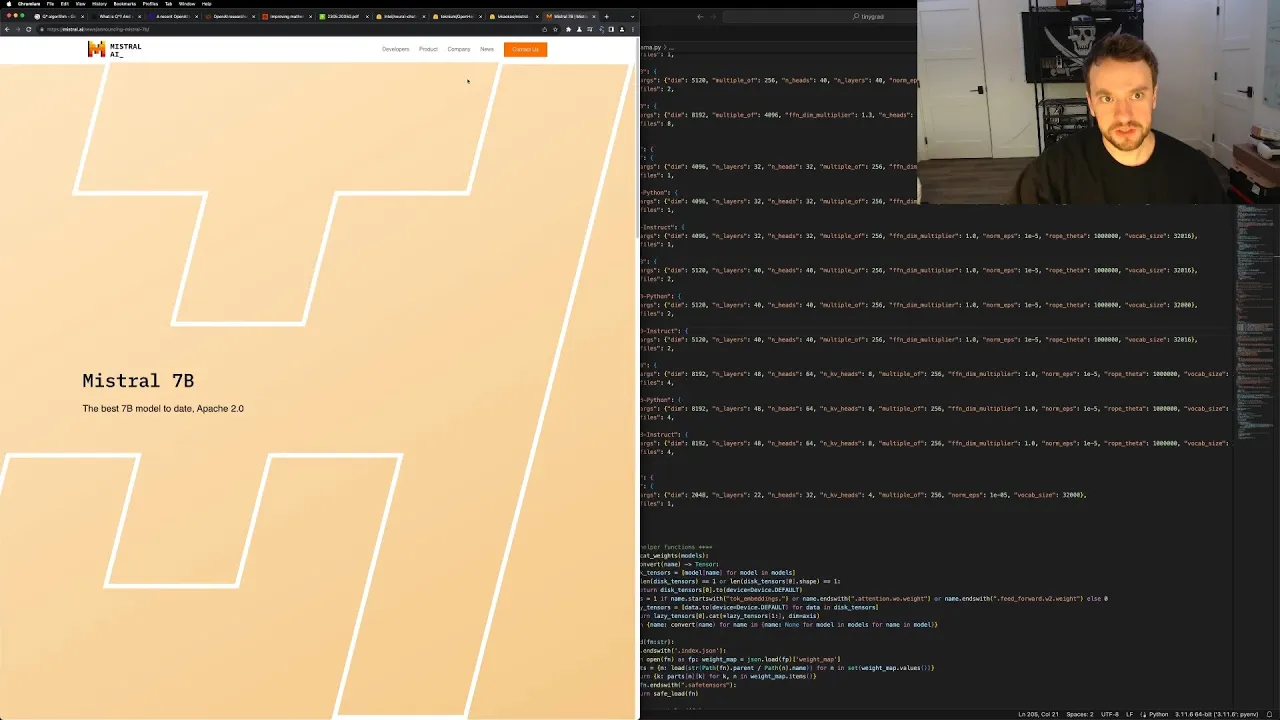
Task: Click 'Ln 205, Col 21' in status bar
Action: [1036, 714]
